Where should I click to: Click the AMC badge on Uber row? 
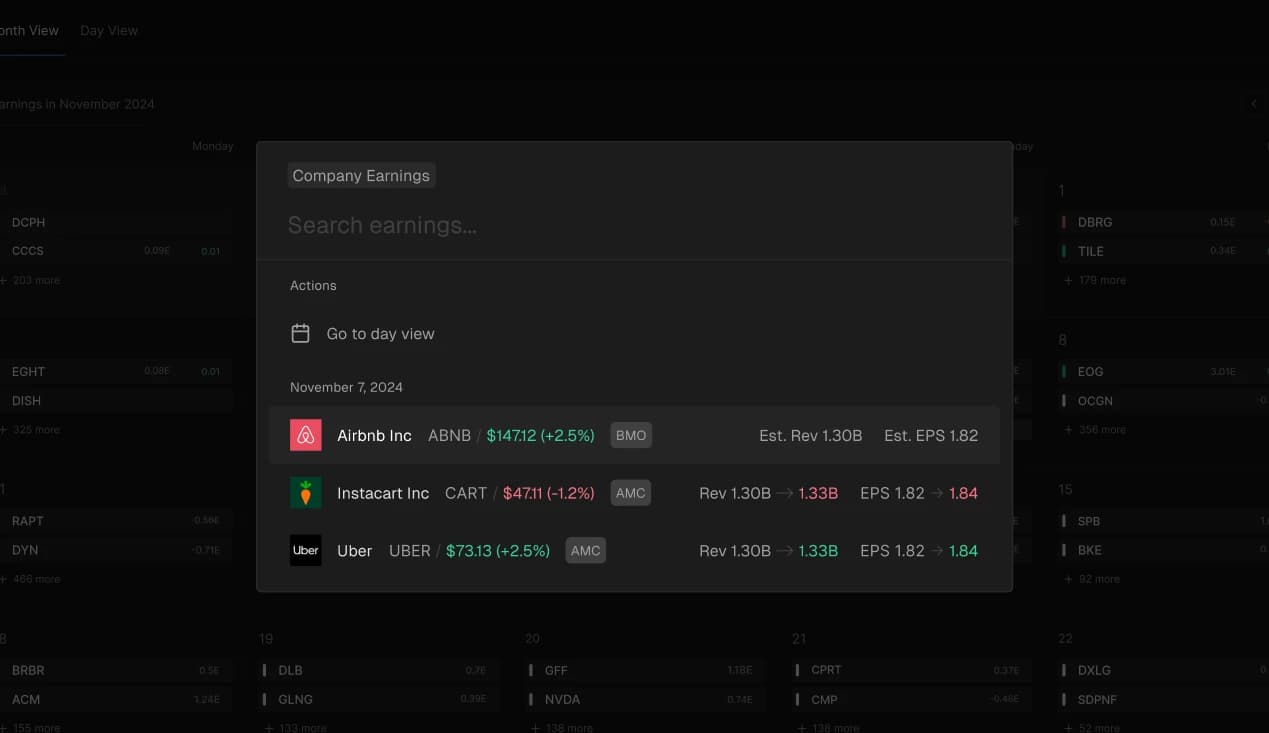[586, 551]
